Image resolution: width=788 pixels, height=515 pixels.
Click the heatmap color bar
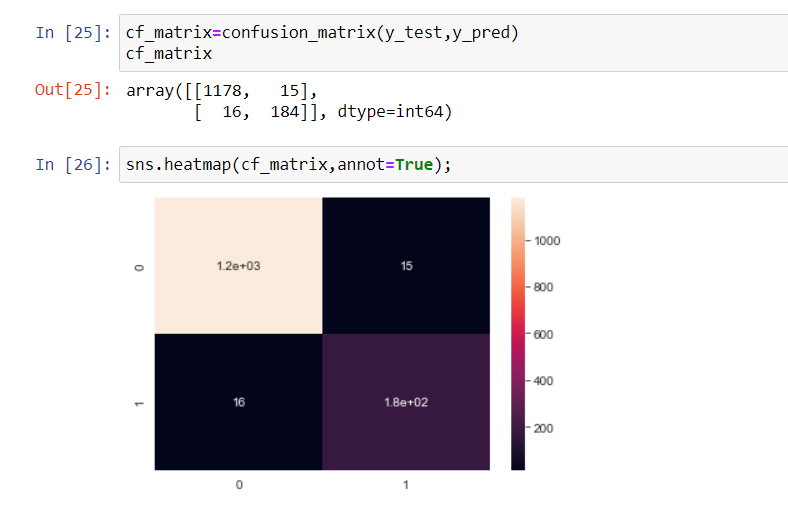[518, 334]
